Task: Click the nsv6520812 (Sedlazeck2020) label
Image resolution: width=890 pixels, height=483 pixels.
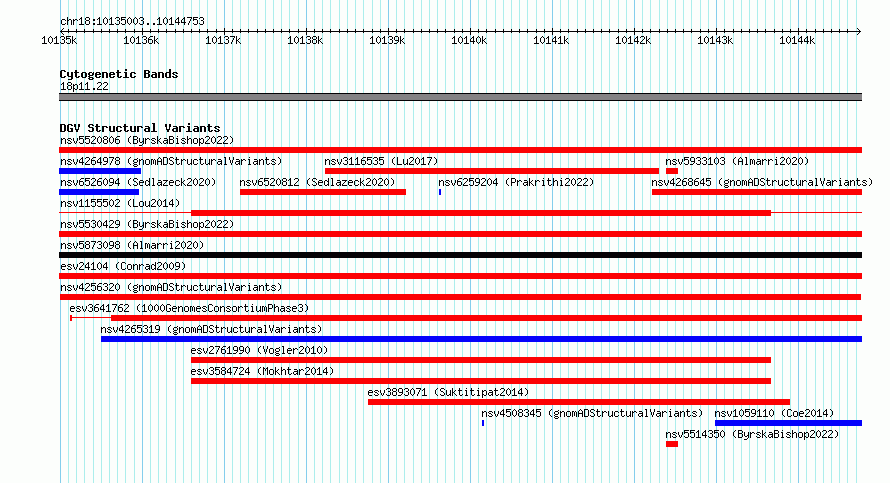Action: point(317,182)
